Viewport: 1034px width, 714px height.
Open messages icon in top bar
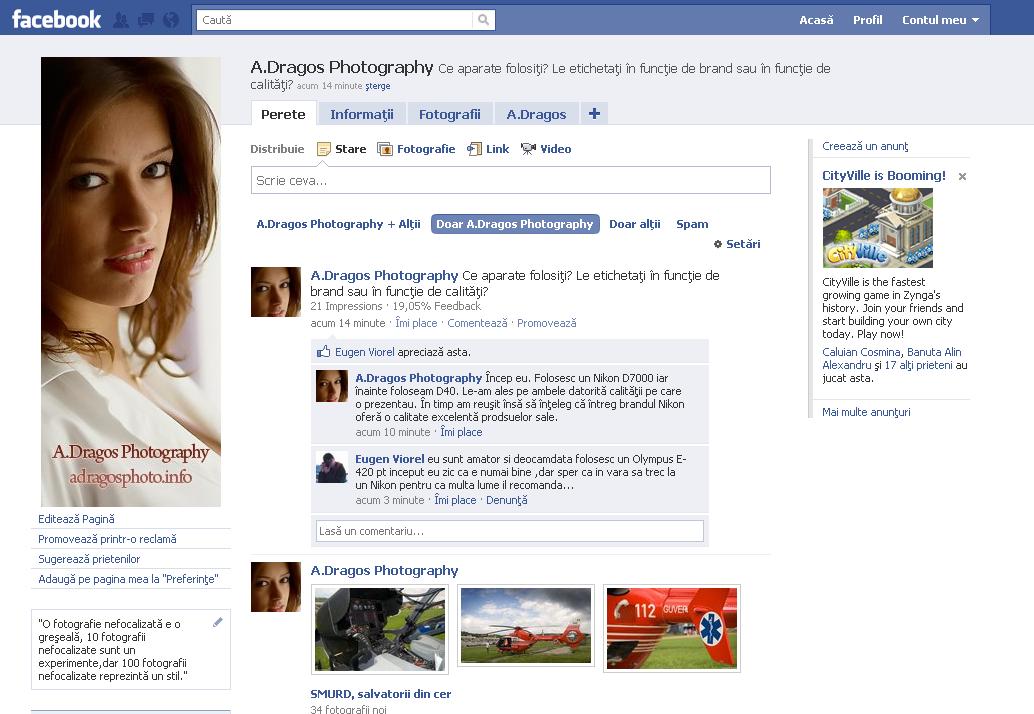click(145, 20)
